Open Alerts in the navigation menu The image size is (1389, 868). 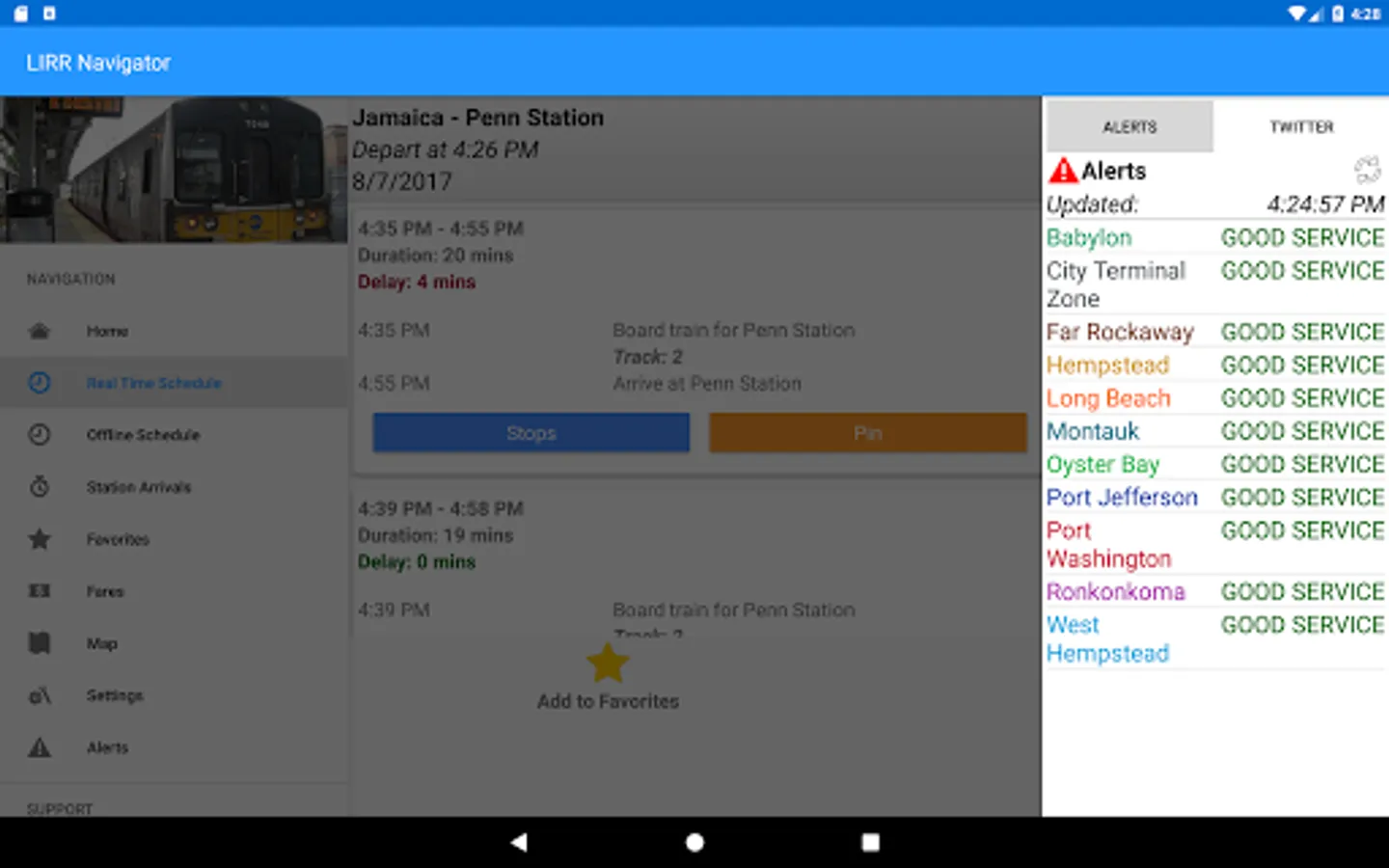174,747
